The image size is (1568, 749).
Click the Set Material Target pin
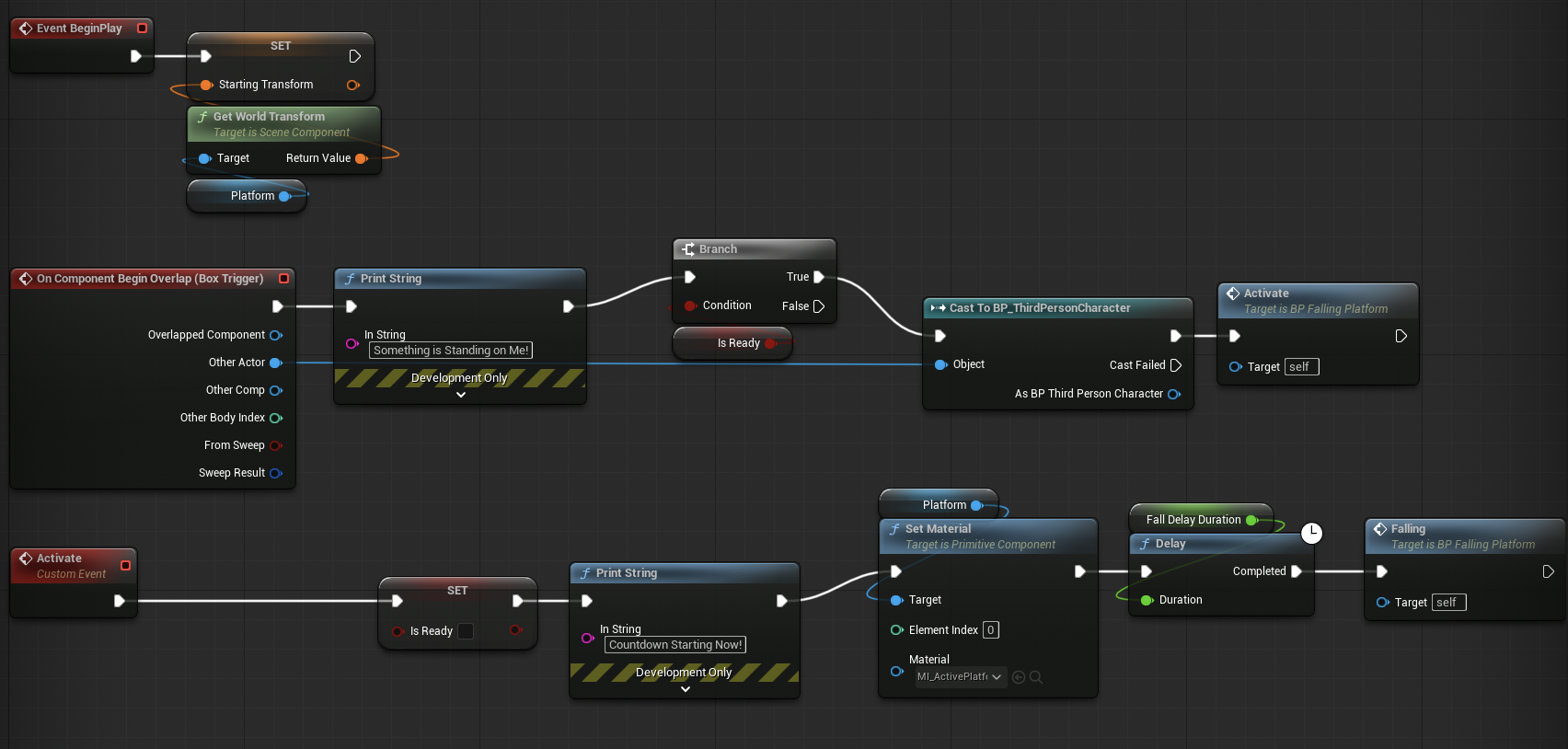pyautogui.click(x=897, y=600)
